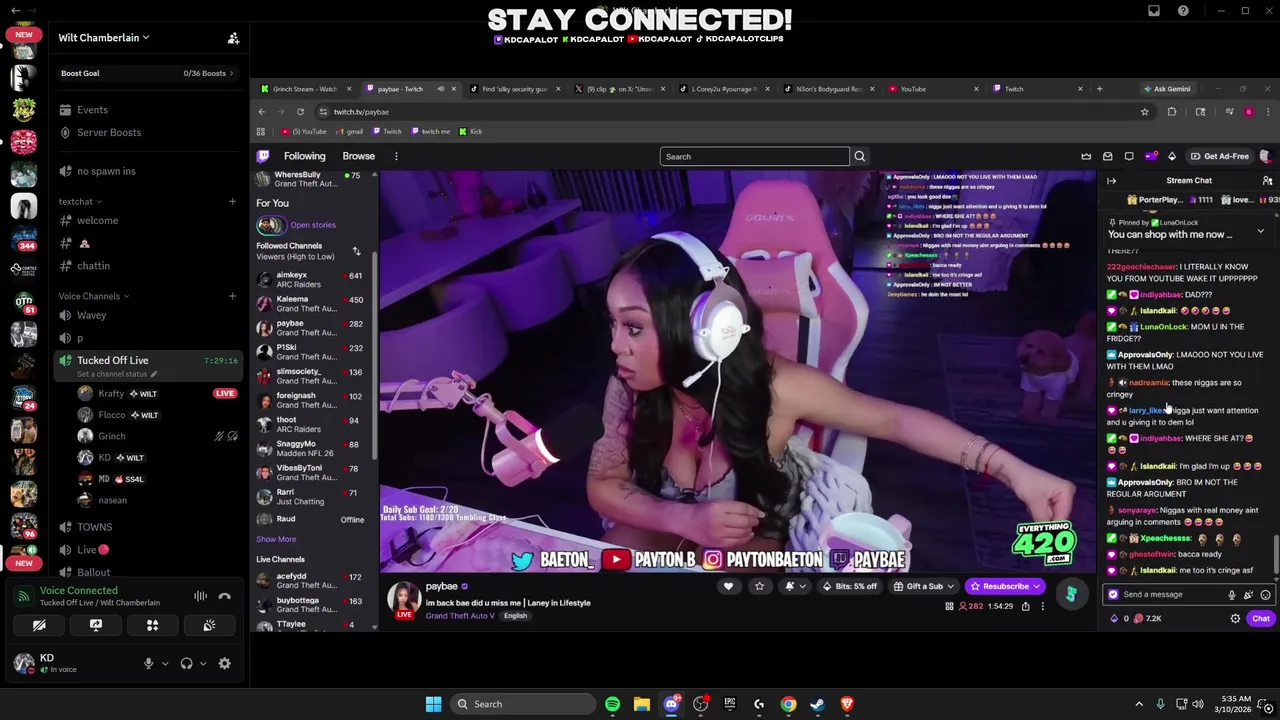Image resolution: width=1280 pixels, height=720 pixels.
Task: Click the follow heart icon for paybae
Action: click(x=728, y=586)
